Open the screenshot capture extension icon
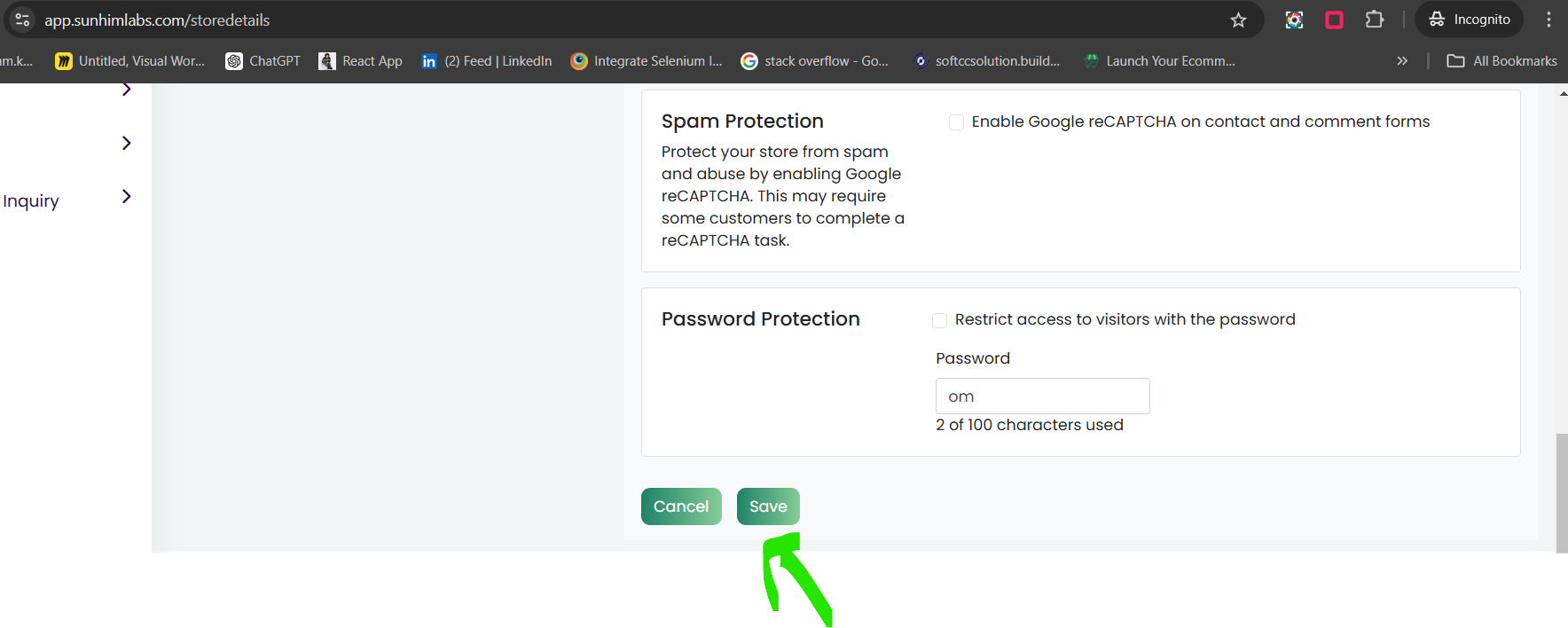The image size is (1568, 628). (x=1294, y=20)
